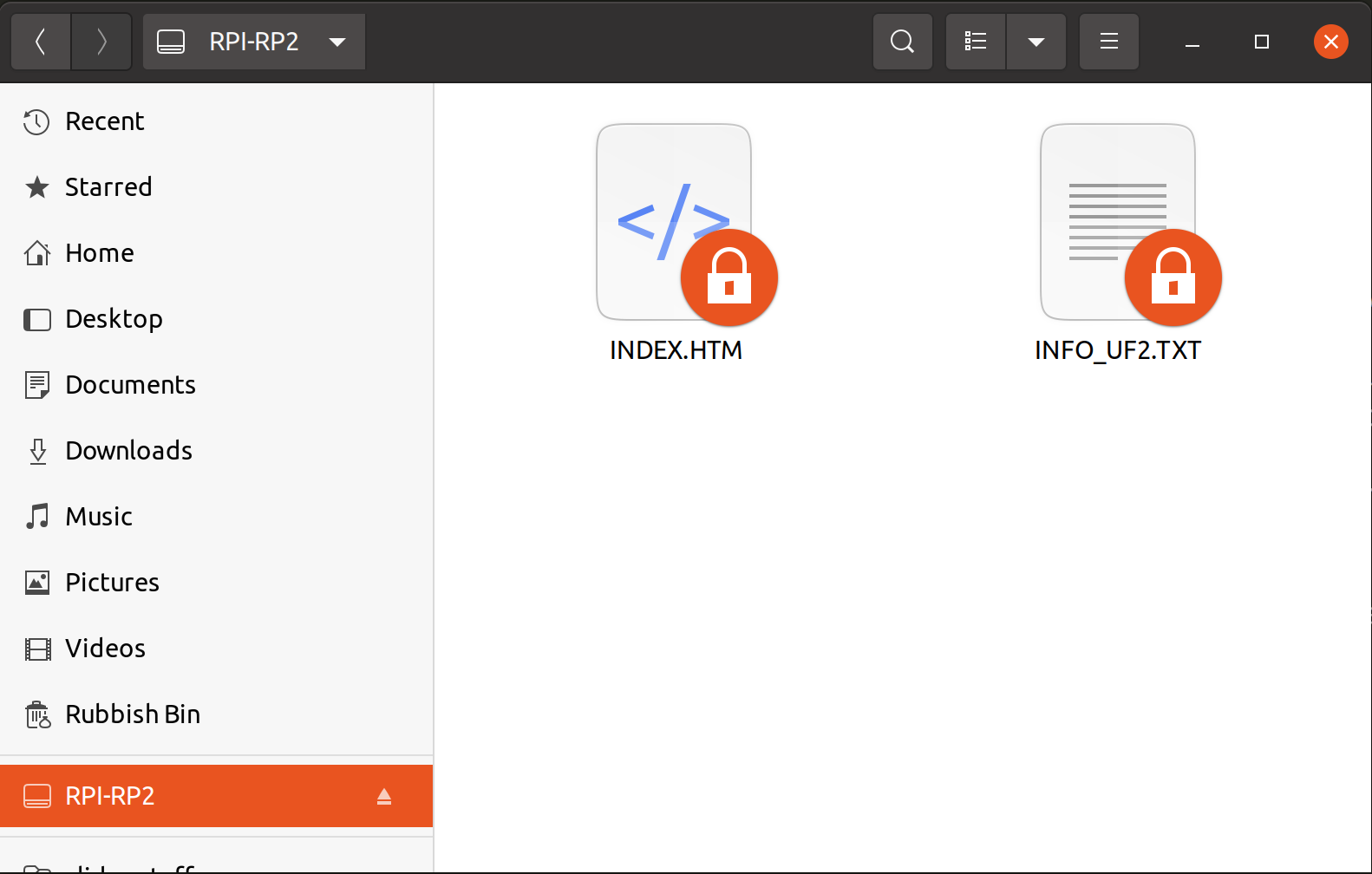1372x874 pixels.
Task: Toggle list view layout
Action: pyautogui.click(x=976, y=42)
